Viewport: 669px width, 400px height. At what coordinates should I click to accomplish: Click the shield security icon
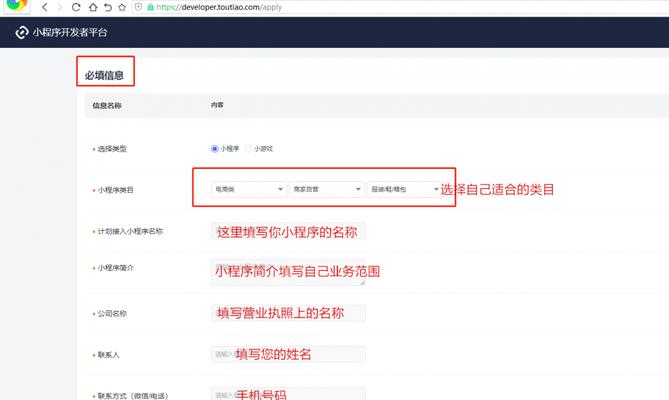pos(138,7)
